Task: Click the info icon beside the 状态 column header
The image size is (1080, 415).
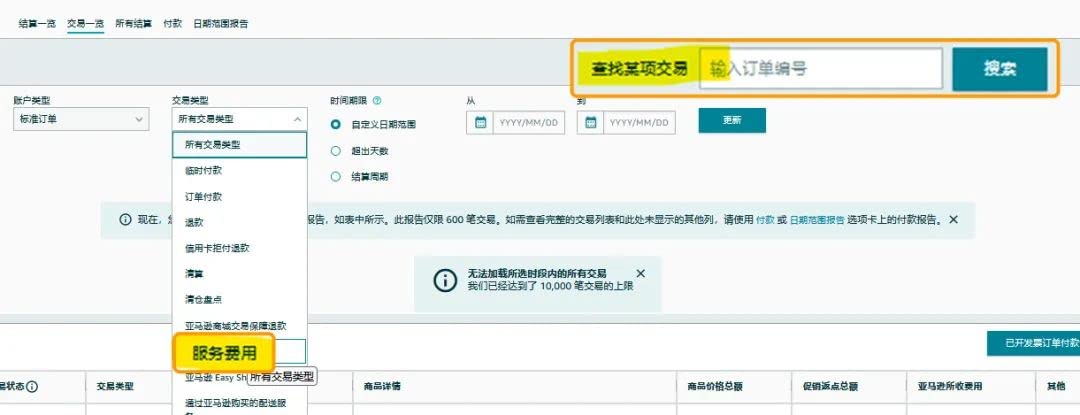Action: (32, 387)
